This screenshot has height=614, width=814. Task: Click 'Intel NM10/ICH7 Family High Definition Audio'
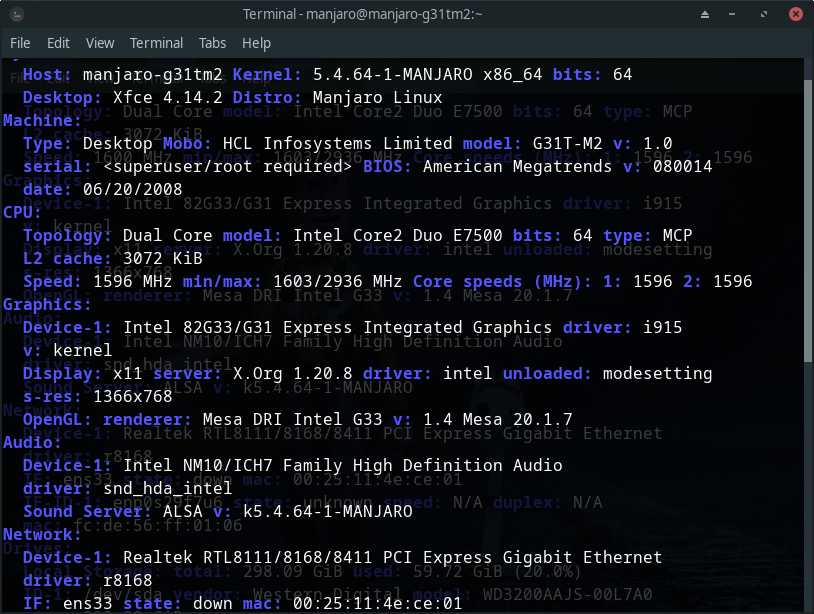pyautogui.click(x=343, y=465)
